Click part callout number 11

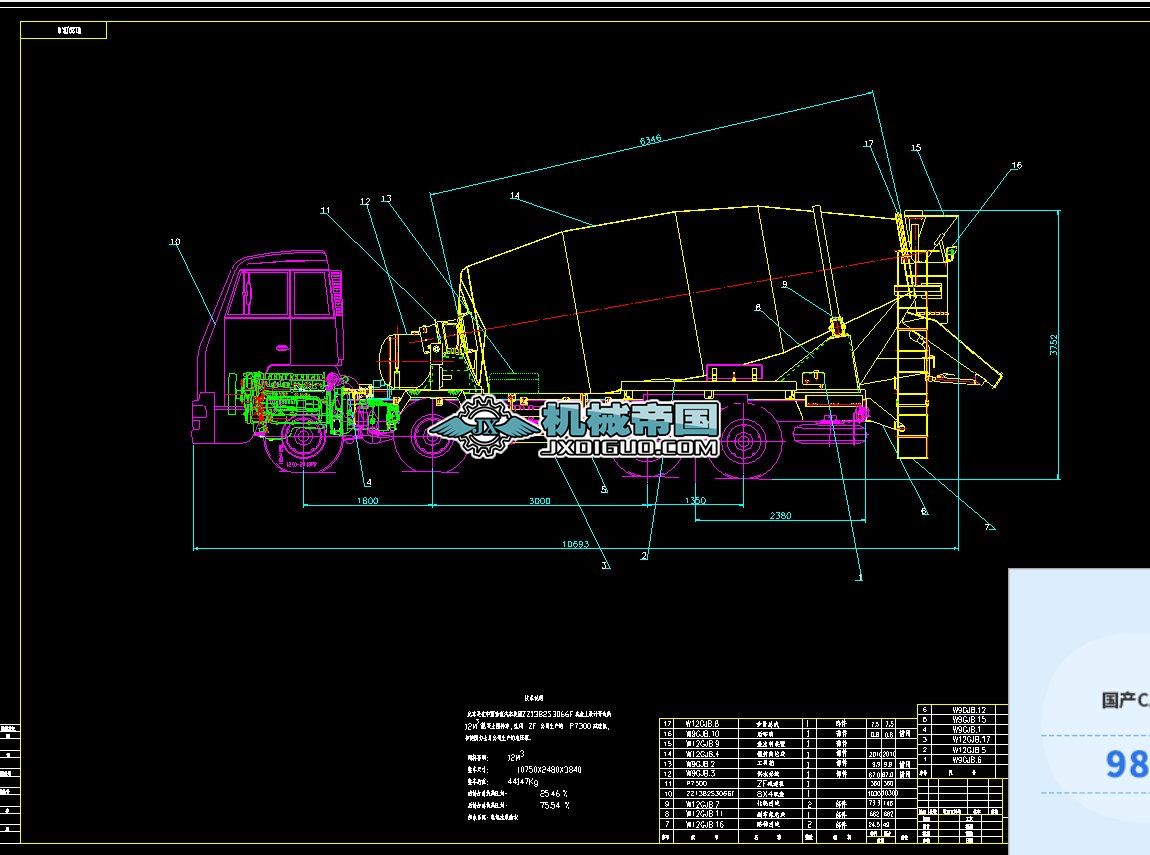point(326,210)
